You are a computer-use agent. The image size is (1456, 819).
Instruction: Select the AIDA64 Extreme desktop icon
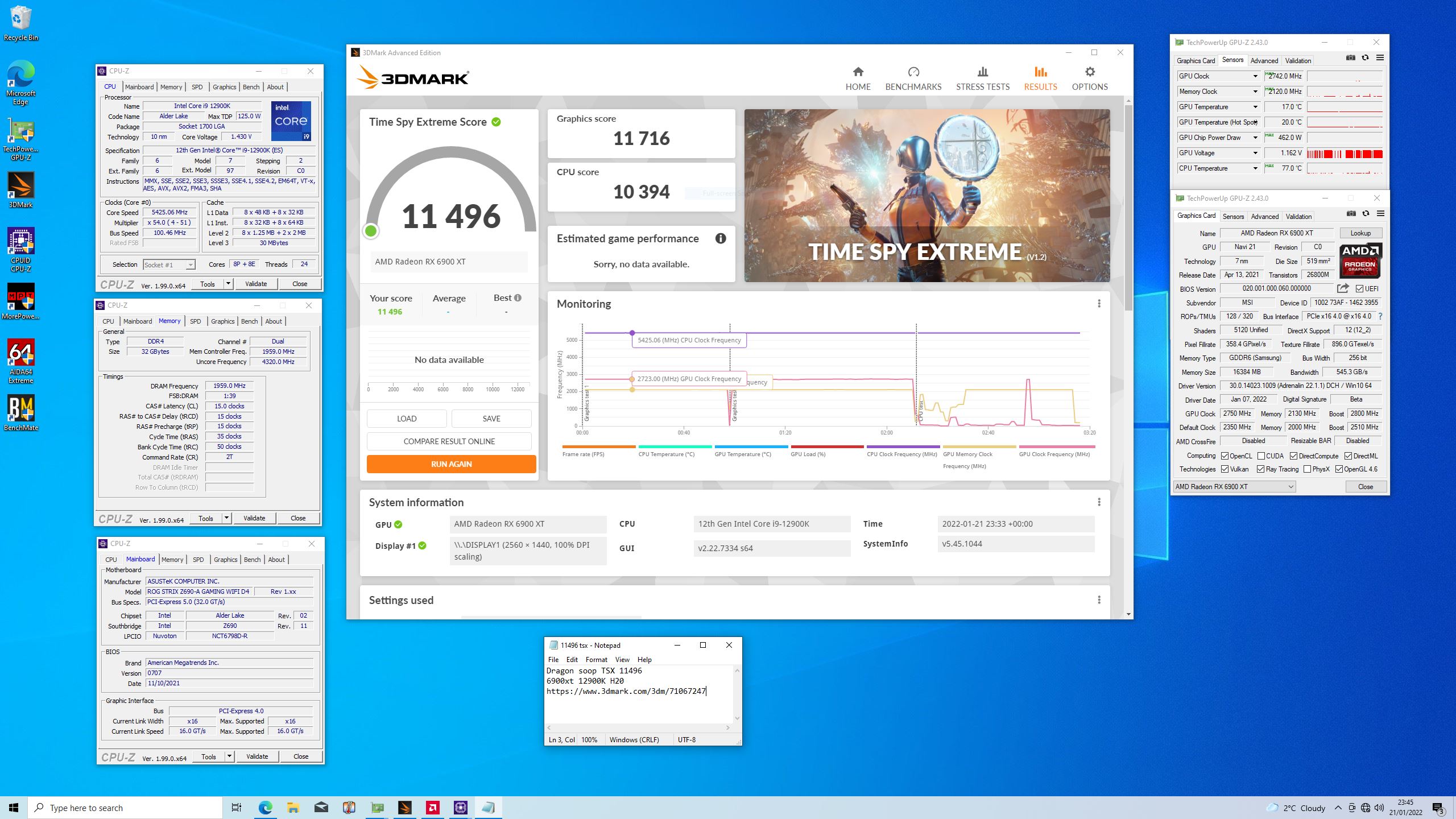coord(20,361)
